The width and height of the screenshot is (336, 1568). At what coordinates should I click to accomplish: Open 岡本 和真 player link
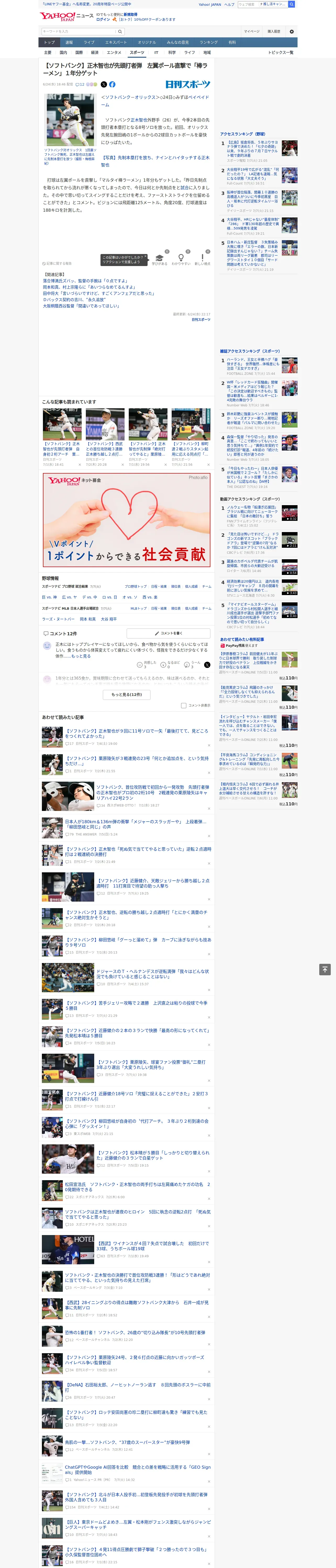pos(88,619)
